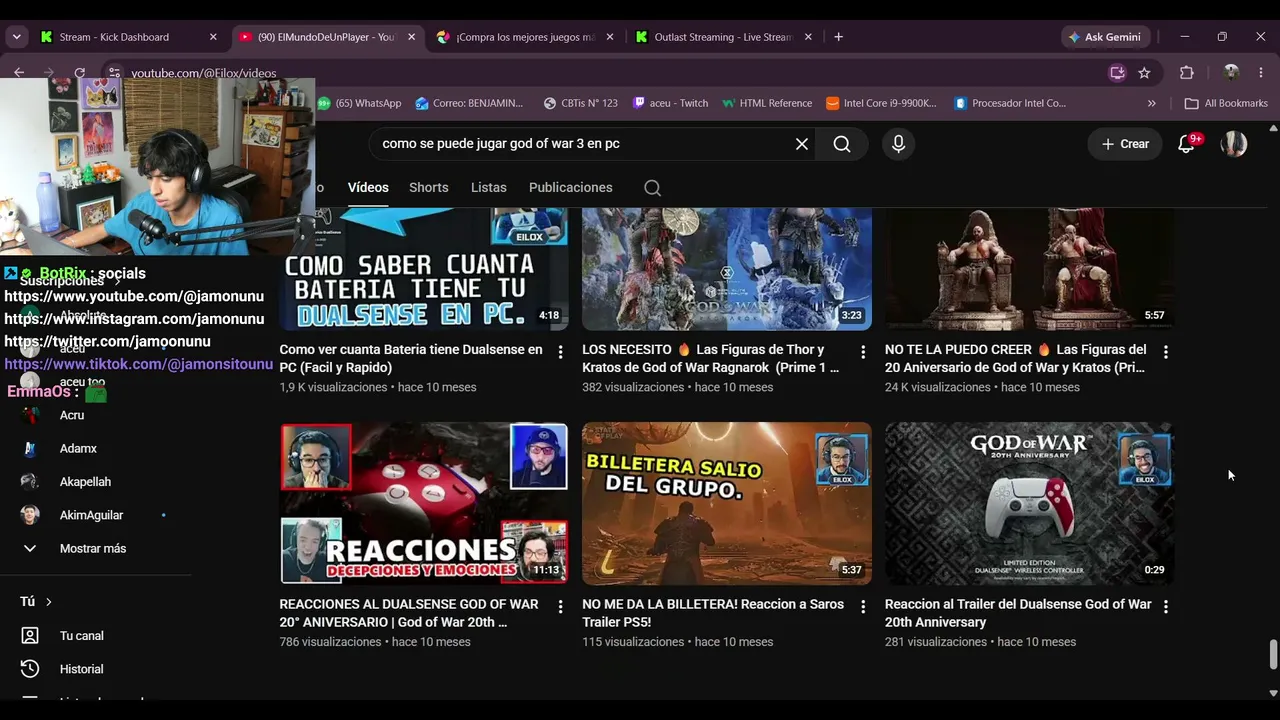
Task: Expand the Tú section chevron
Action: coord(48,602)
